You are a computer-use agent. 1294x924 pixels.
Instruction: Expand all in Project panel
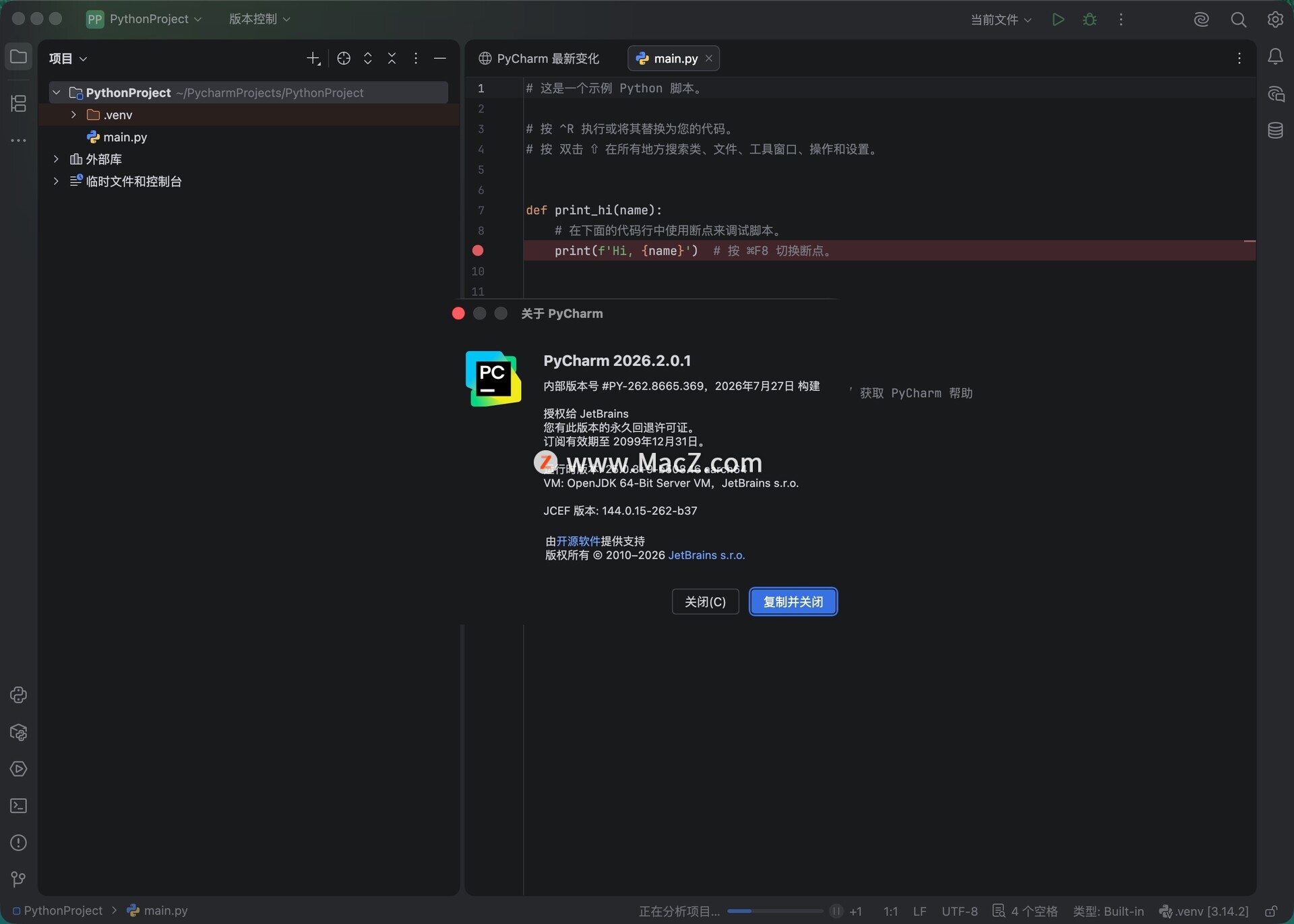point(368,59)
